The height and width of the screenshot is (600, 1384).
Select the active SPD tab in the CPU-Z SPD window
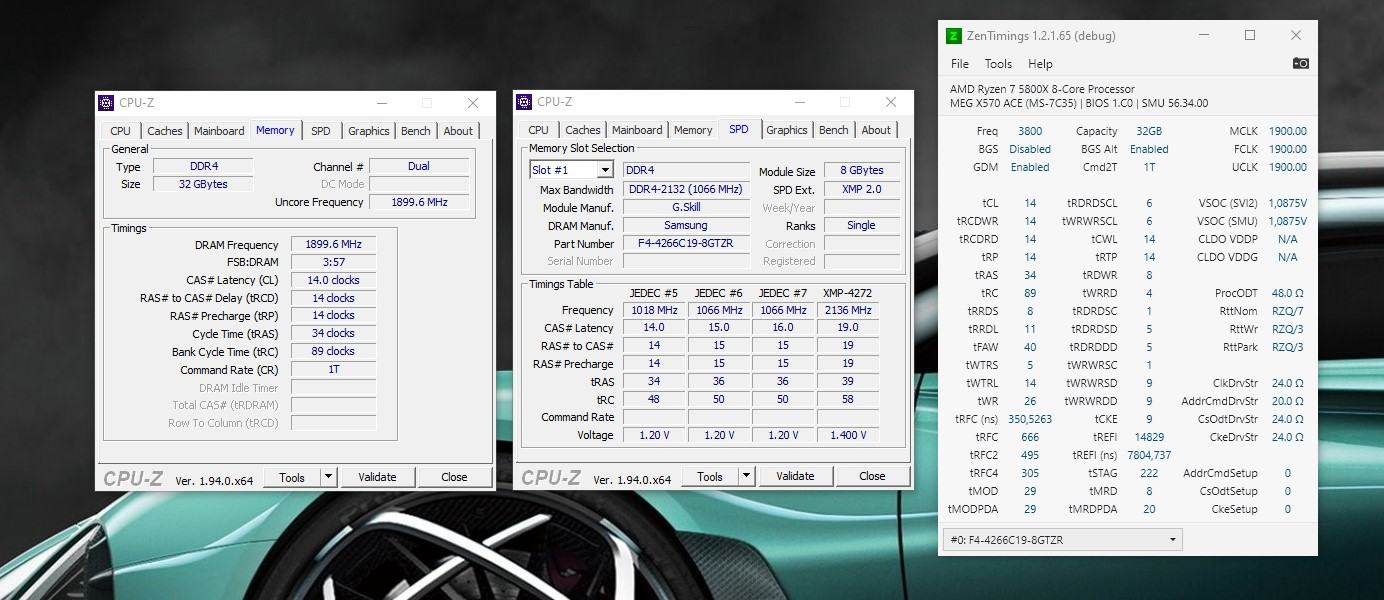click(x=738, y=130)
